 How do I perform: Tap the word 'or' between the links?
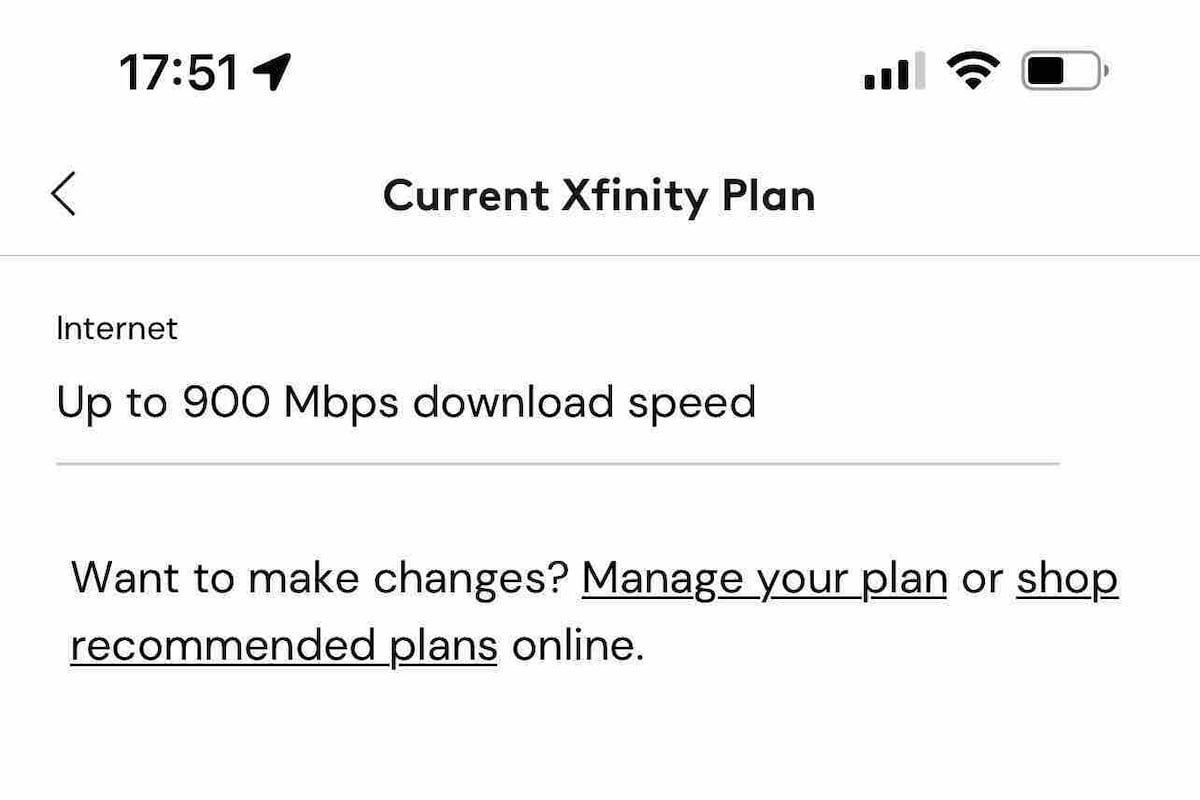pyautogui.click(x=982, y=580)
